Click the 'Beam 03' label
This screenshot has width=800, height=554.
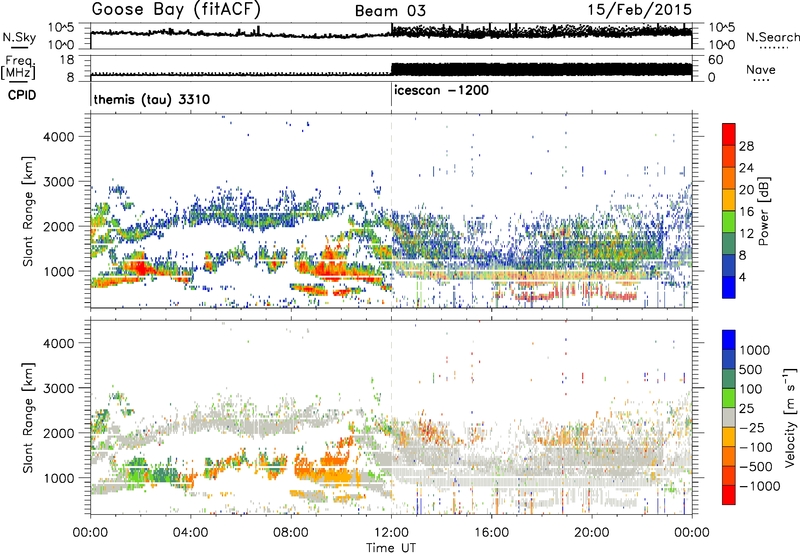[390, 11]
